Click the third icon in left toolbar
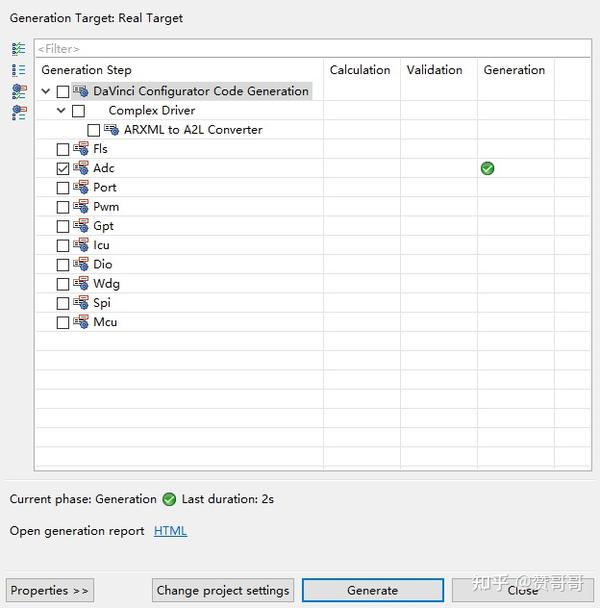Screen dimensions: 600x608 coord(19,92)
